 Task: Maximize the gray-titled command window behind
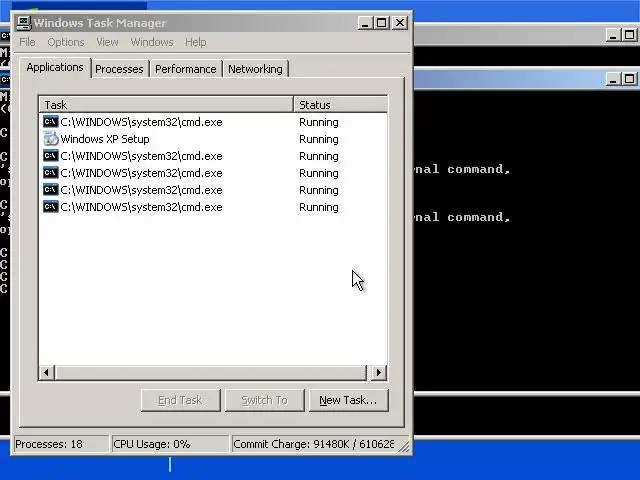630,35
